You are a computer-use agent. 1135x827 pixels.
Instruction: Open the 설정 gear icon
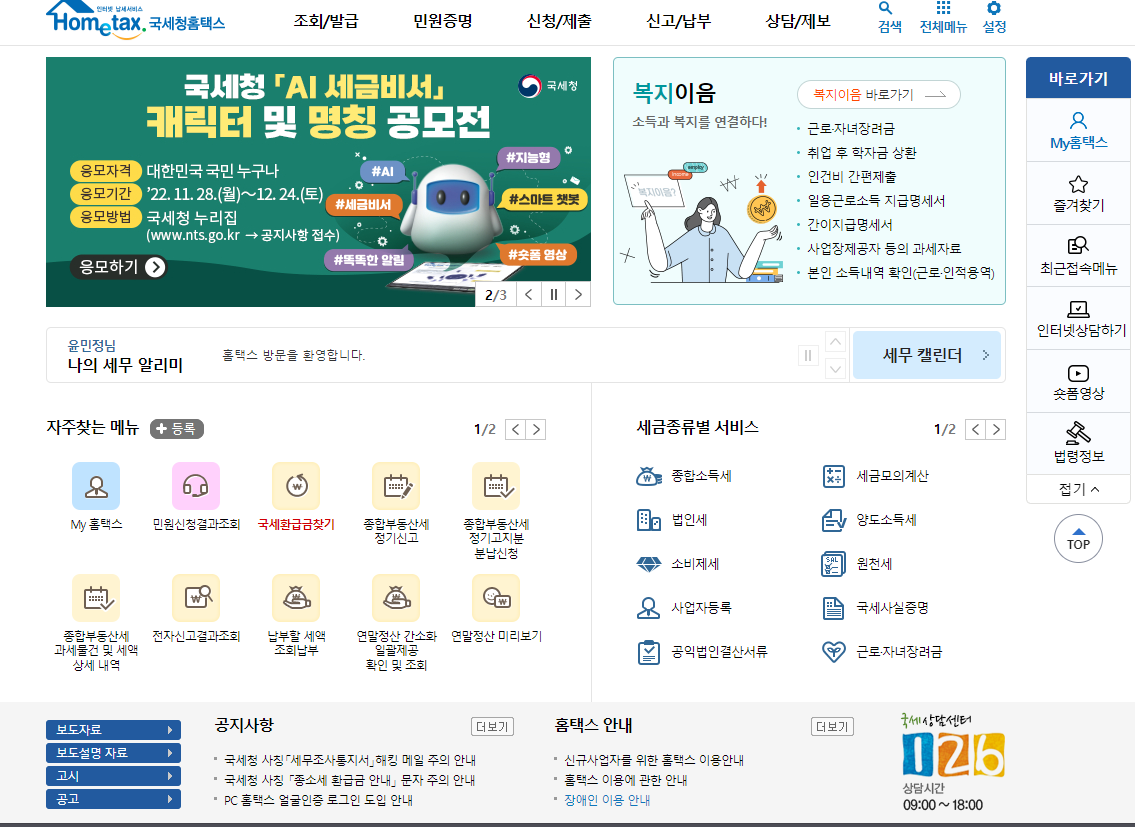[994, 17]
